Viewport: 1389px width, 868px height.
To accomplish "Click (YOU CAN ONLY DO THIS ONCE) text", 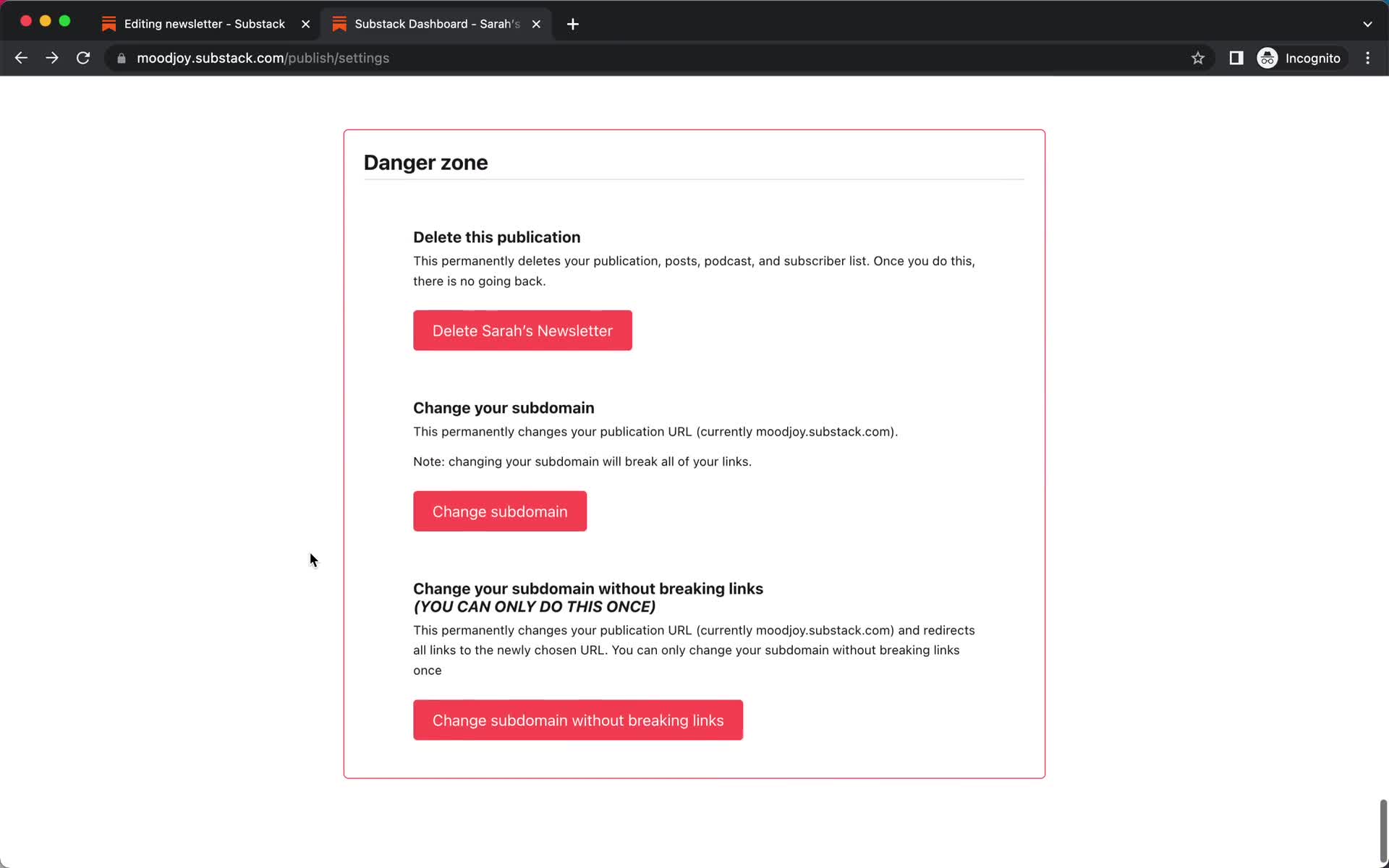I will tap(535, 607).
